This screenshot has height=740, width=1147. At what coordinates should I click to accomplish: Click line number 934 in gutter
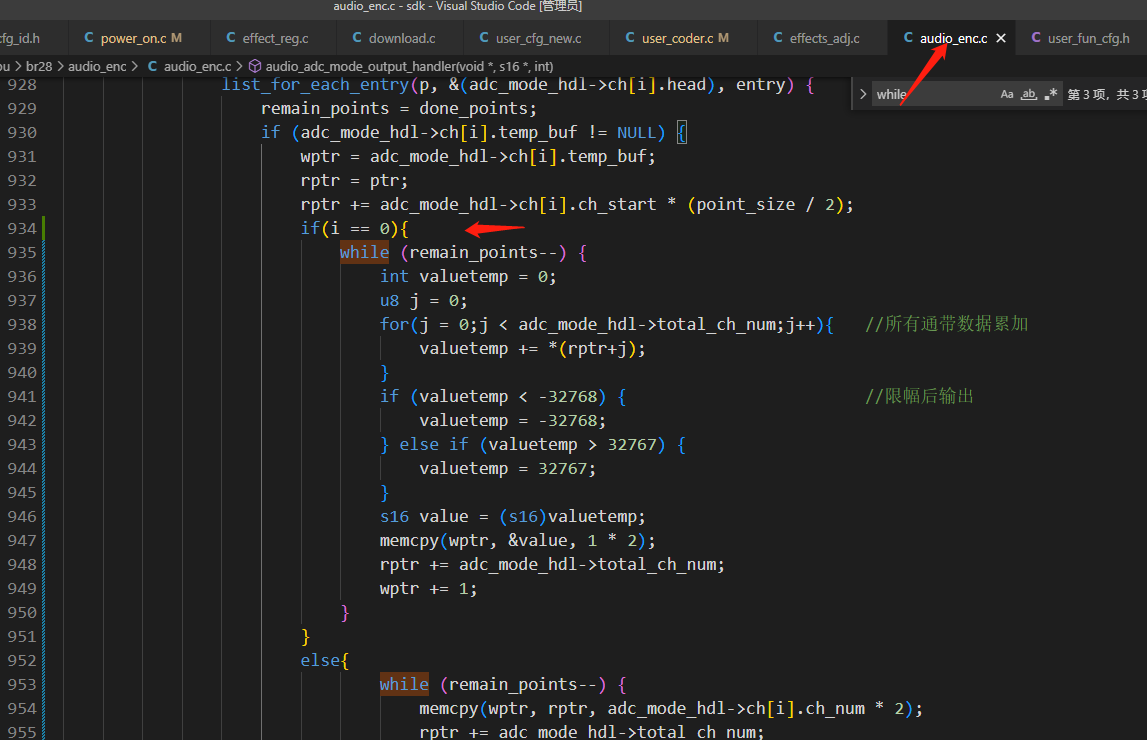[22, 229]
